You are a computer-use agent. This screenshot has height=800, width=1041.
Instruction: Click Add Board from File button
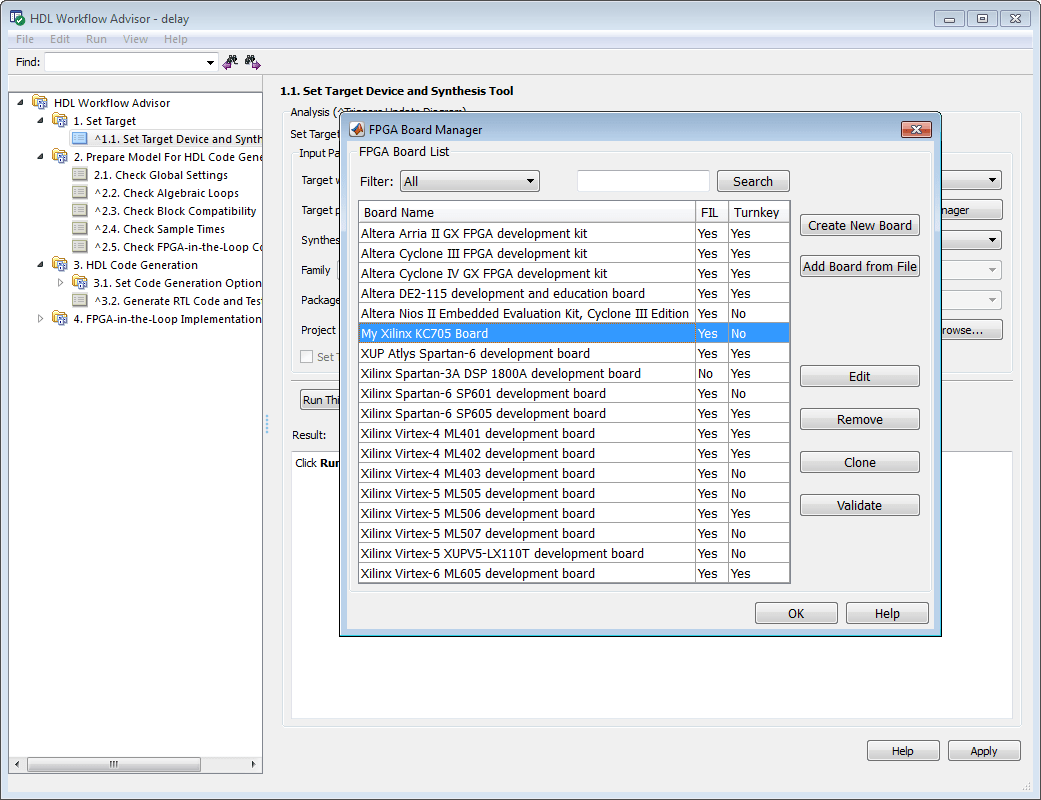pyautogui.click(x=860, y=266)
